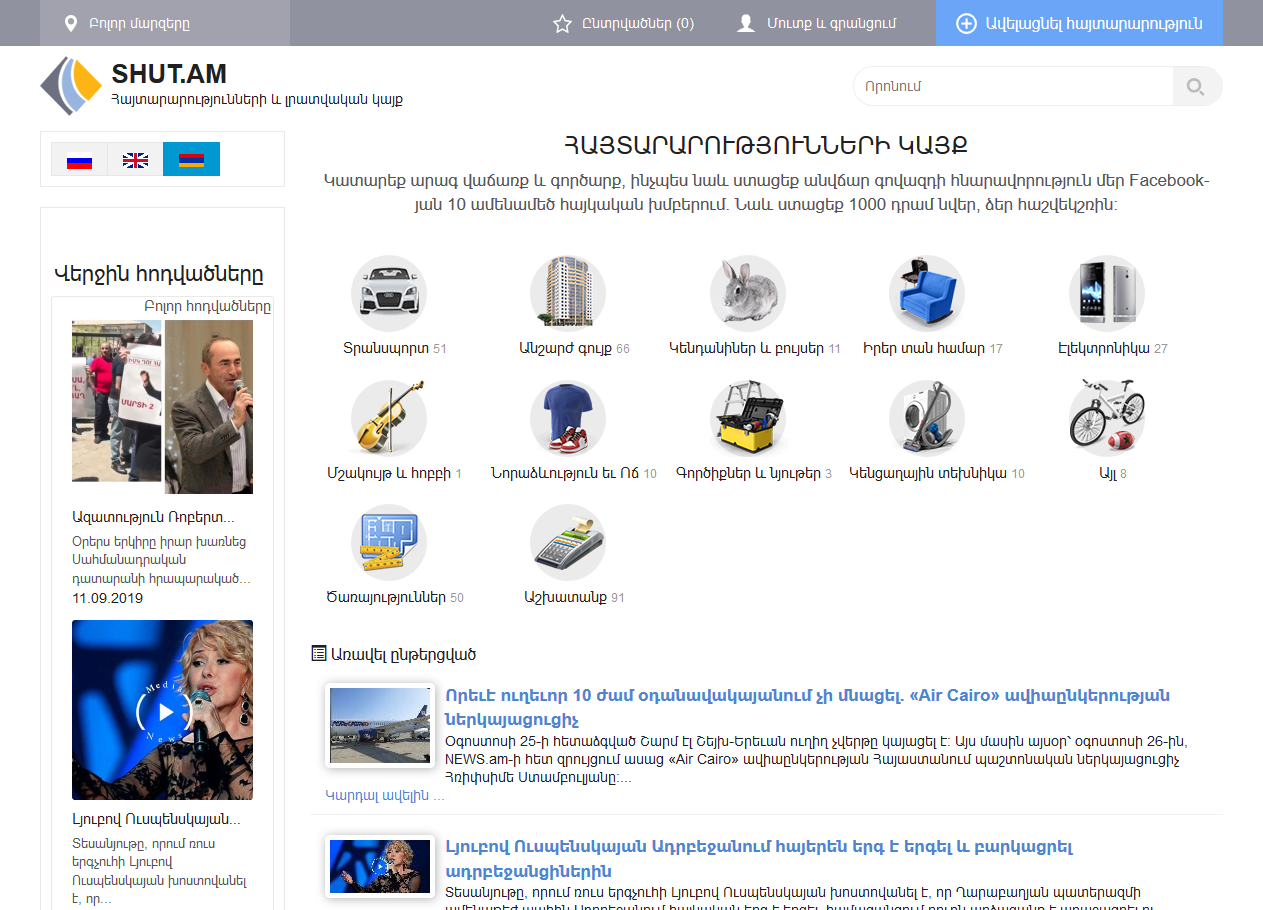Open Ընտրվածներ (0) favorites menu item
Image resolution: width=1263 pixels, height=910 pixels.
[624, 23]
